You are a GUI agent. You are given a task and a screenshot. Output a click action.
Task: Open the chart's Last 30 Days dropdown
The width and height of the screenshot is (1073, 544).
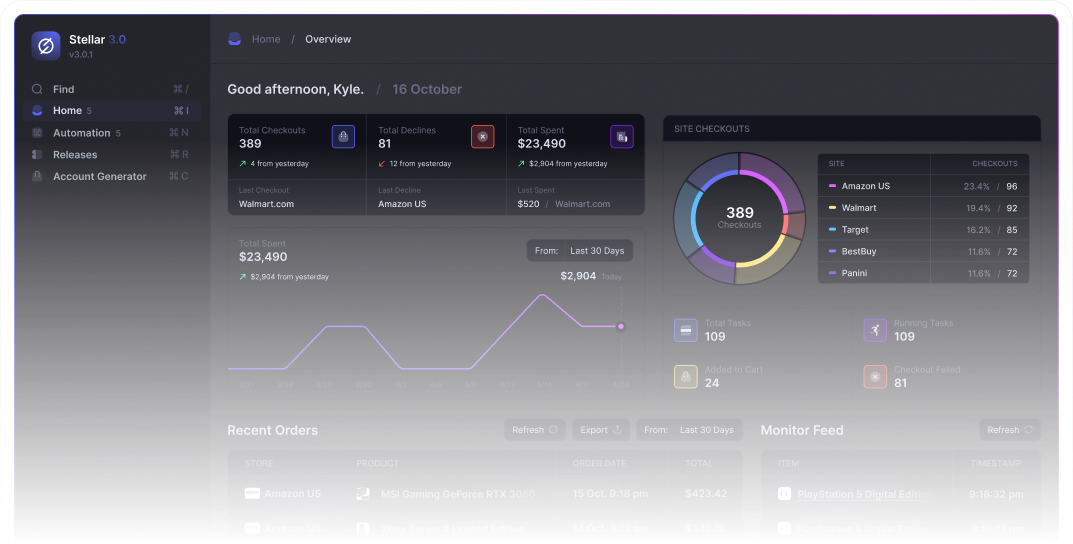pyautogui.click(x=580, y=251)
